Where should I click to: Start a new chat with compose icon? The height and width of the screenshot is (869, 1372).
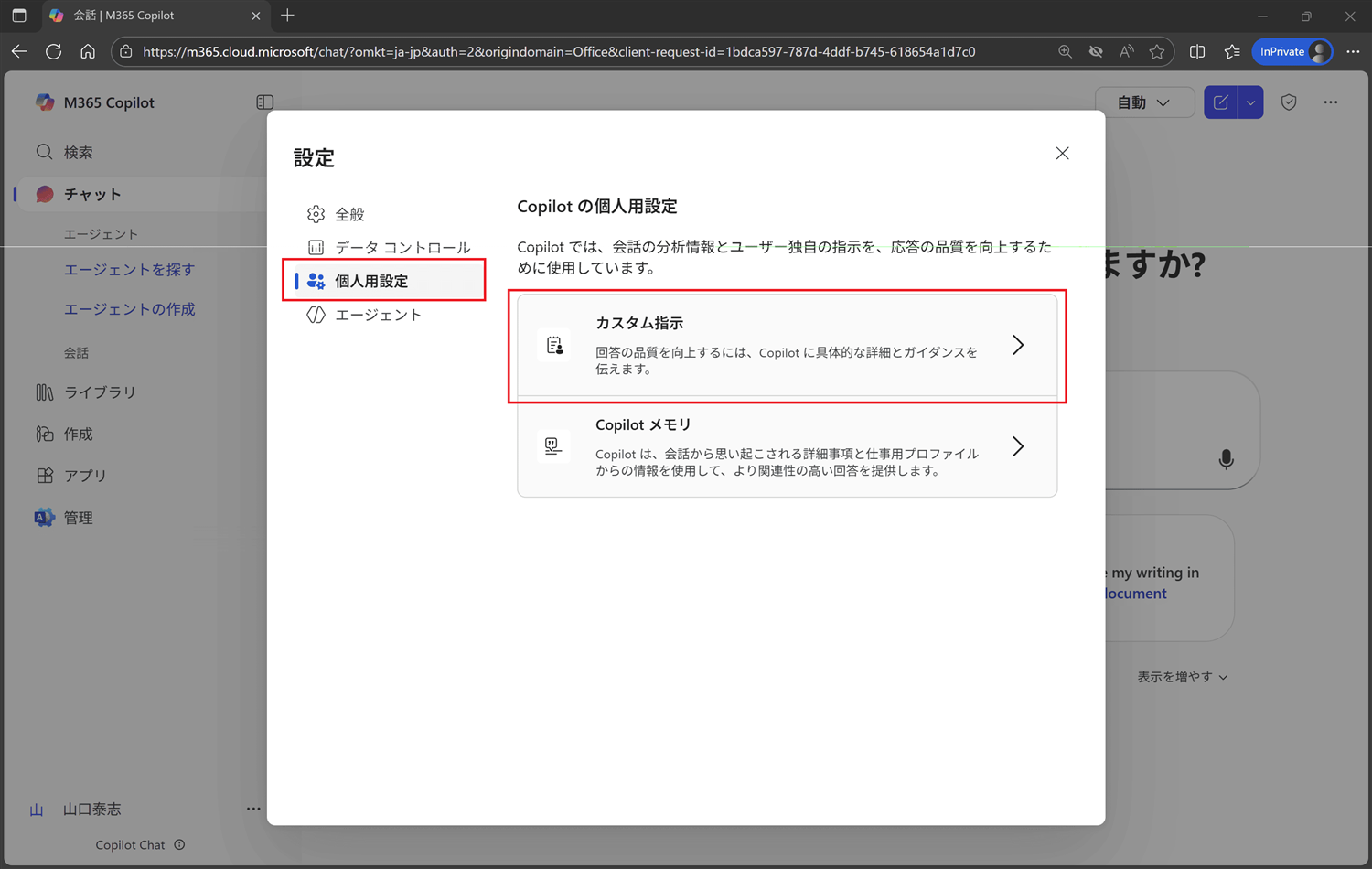pos(1221,102)
